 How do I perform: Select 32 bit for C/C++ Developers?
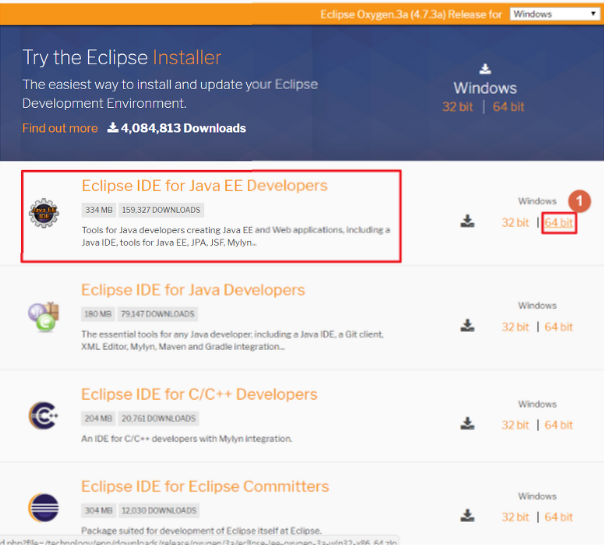pyautogui.click(x=515, y=425)
